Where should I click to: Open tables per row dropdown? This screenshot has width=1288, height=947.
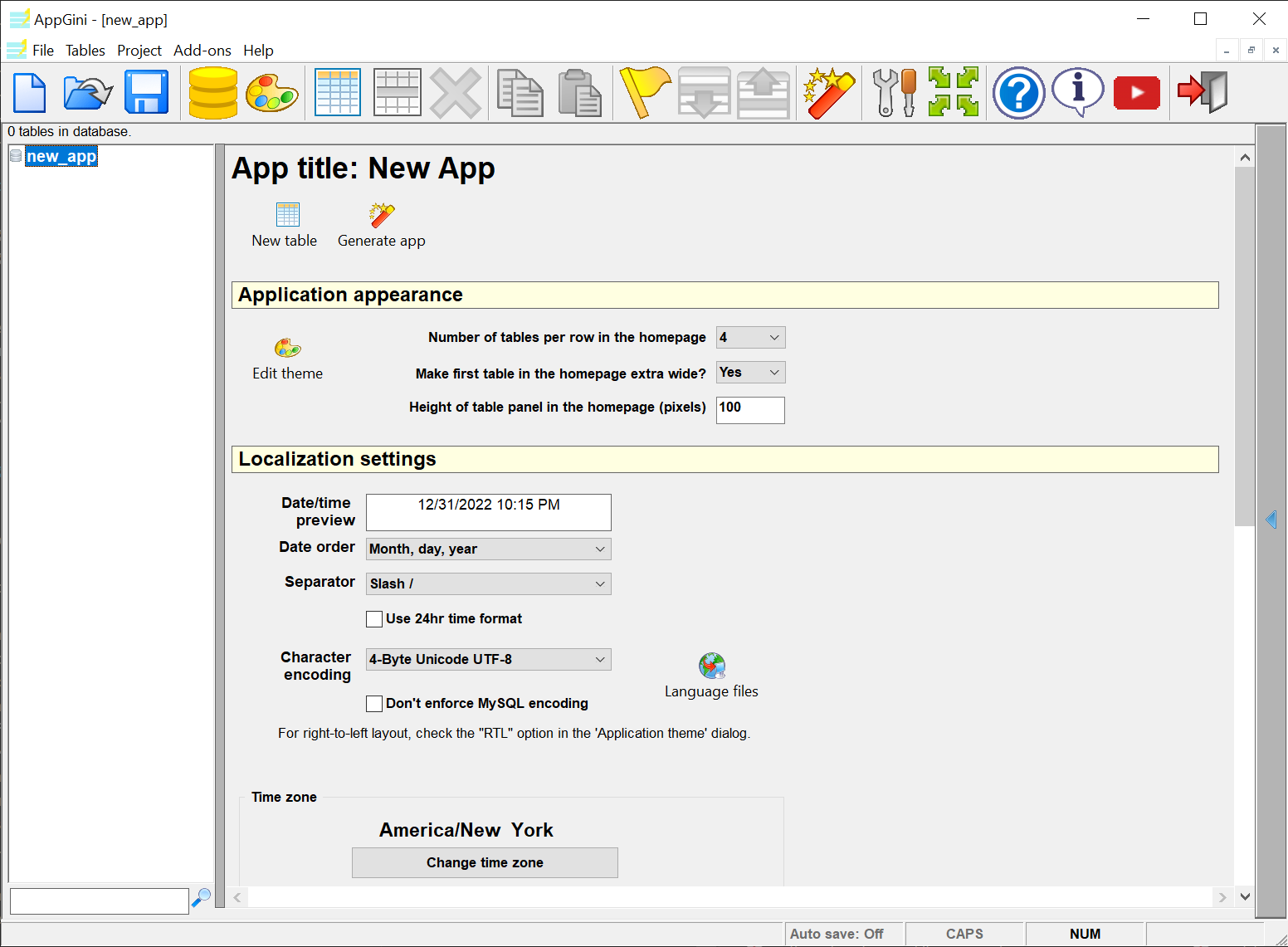point(749,338)
